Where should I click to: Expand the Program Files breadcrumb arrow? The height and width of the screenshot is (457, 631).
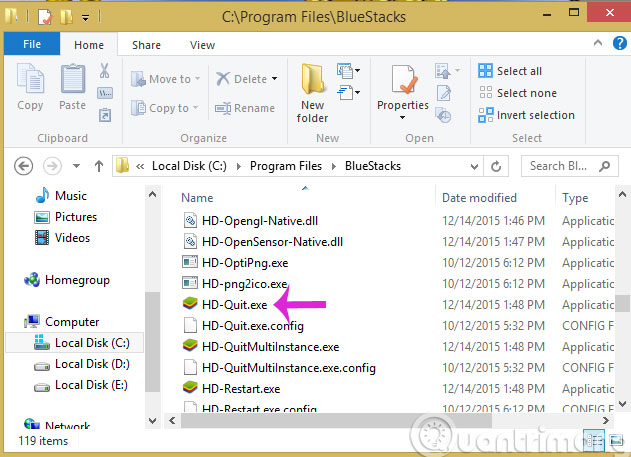(334, 166)
